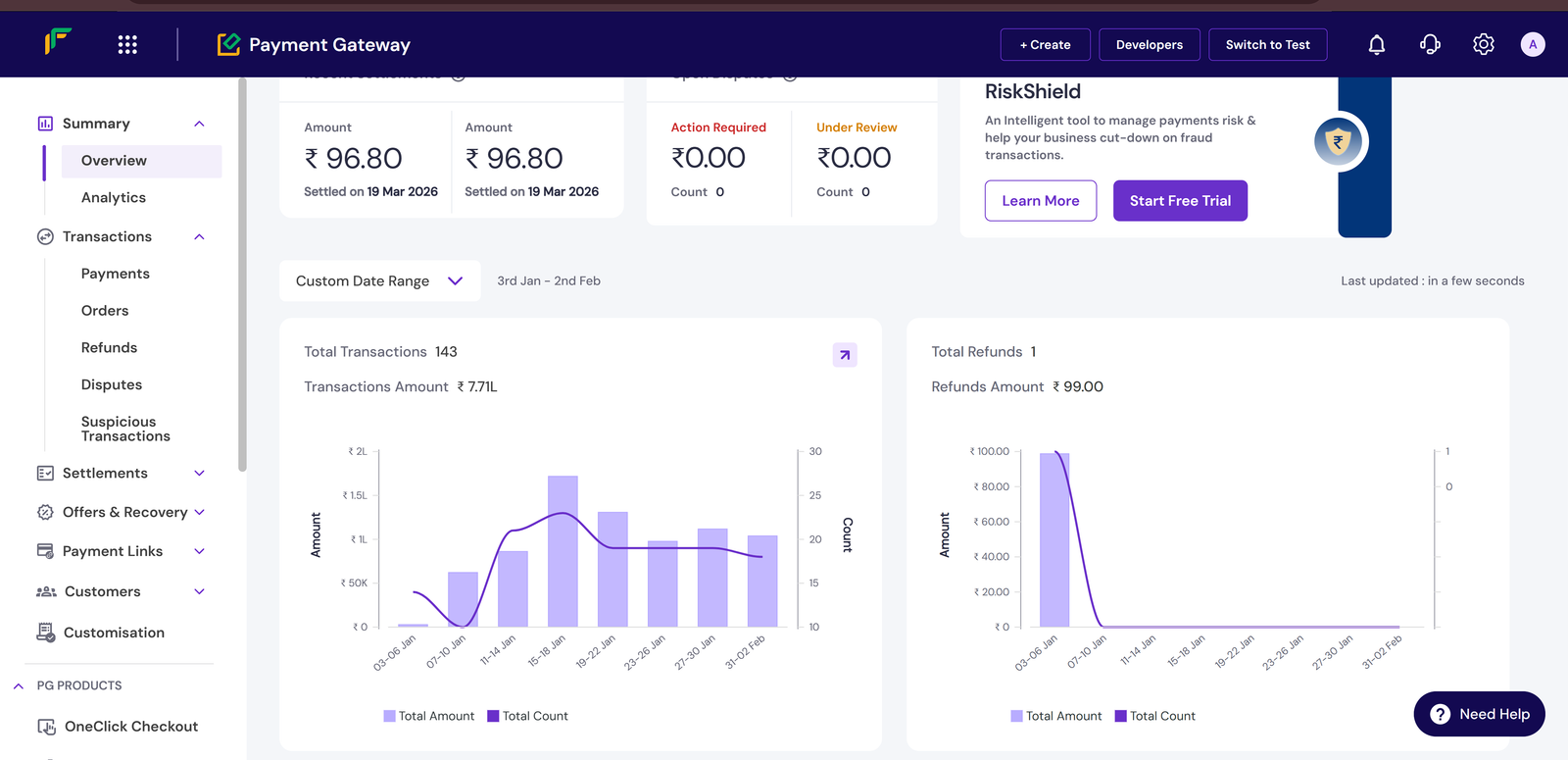Viewport: 1568px width, 760px height.
Task: Click the Developers button
Action: click(x=1150, y=44)
